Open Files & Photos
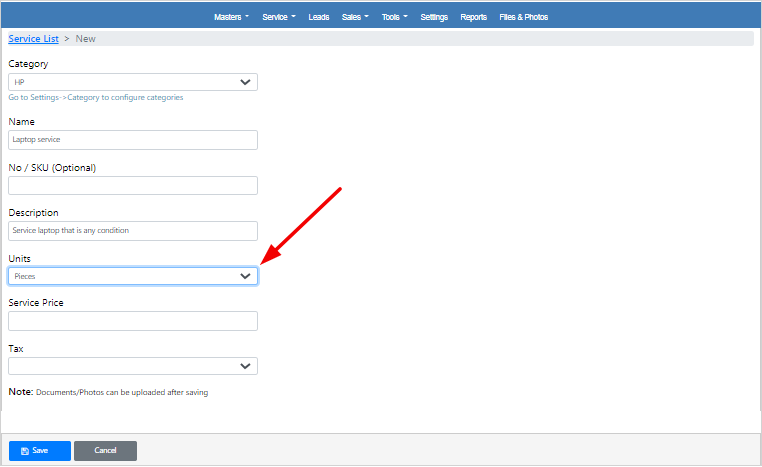The image size is (762, 467). (x=523, y=17)
